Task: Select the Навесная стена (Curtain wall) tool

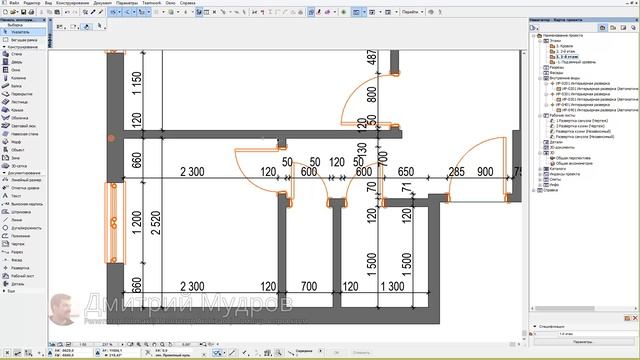Action: point(23,134)
